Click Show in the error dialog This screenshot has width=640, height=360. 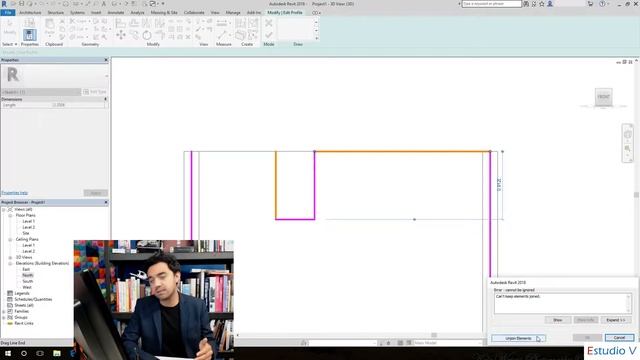pos(558,320)
